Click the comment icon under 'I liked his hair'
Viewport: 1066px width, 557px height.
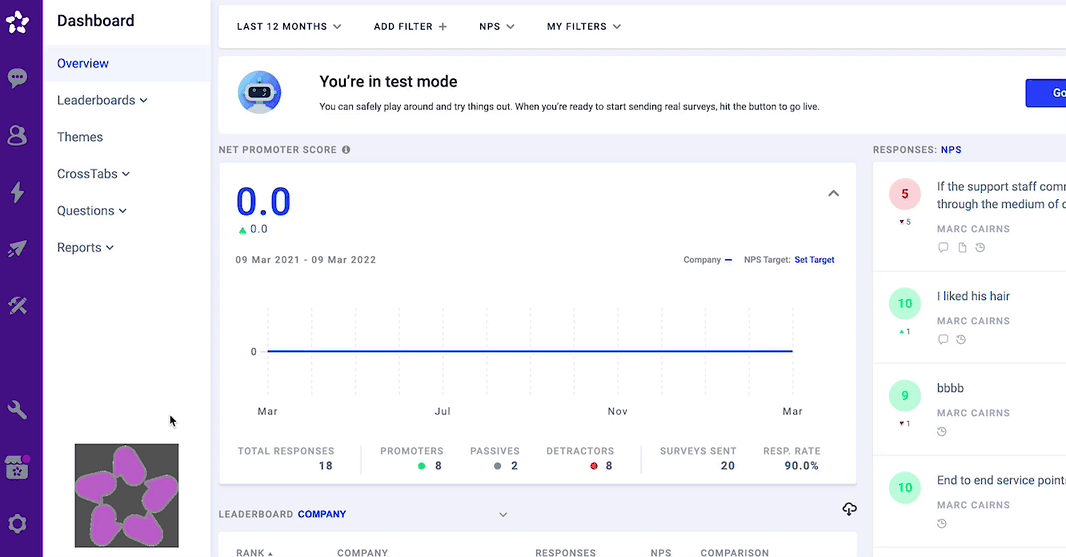pos(943,340)
